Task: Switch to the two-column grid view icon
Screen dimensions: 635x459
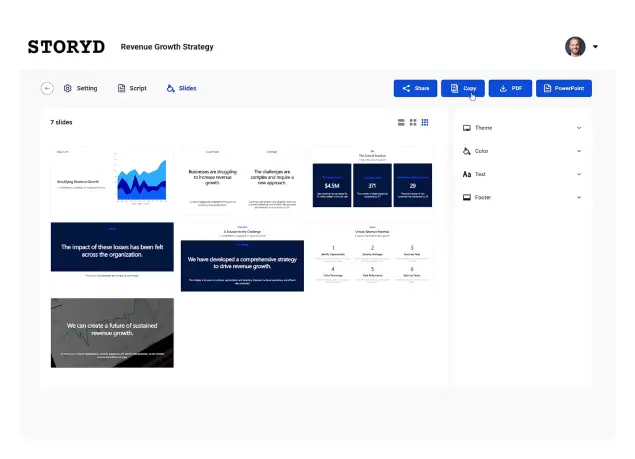Action: point(413,122)
